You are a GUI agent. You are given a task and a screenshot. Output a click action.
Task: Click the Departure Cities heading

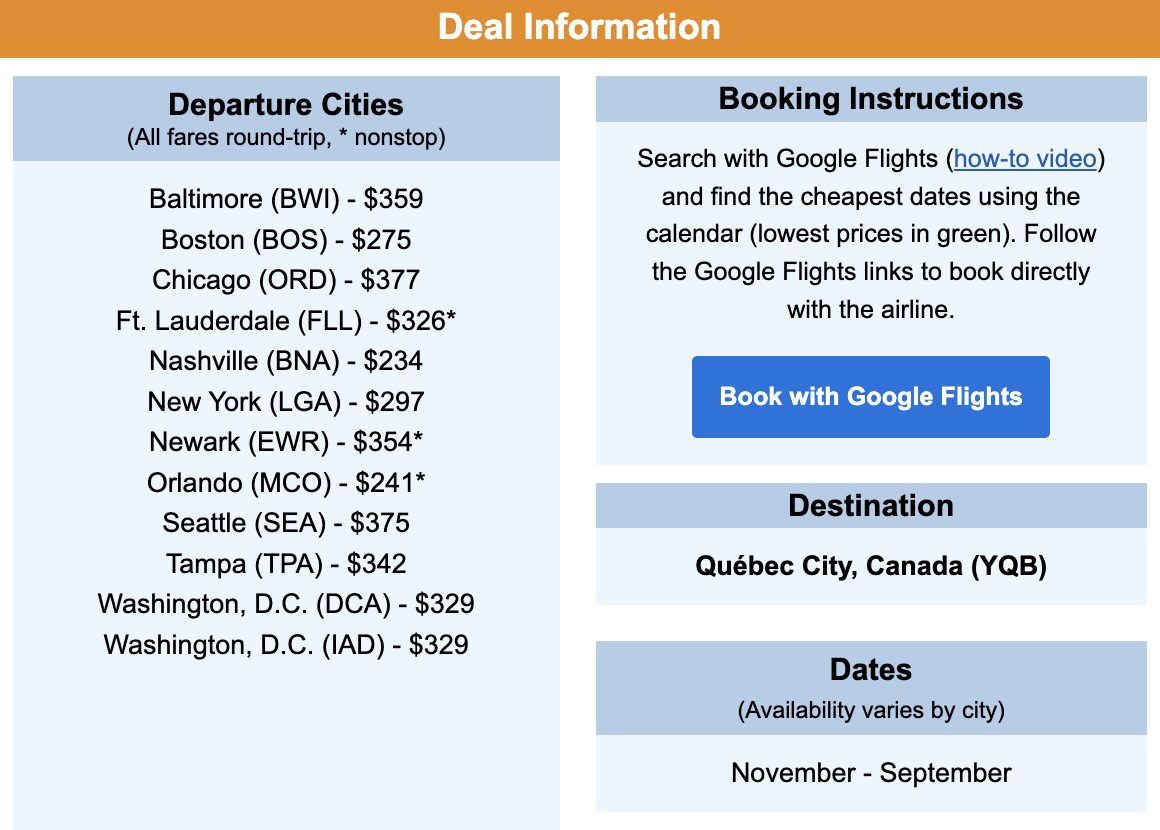(286, 104)
